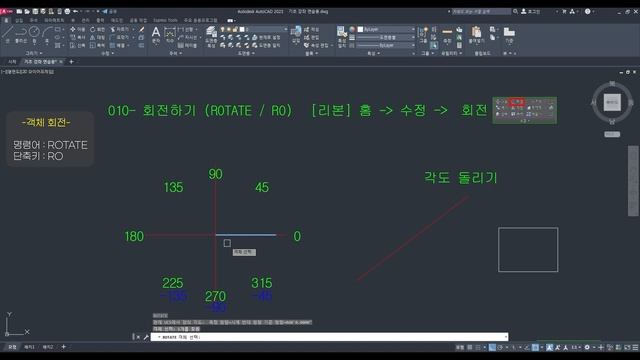The width and height of the screenshot is (640, 360).
Task: Toggle snap mode in status bar
Action: pyautogui.click(x=478, y=347)
